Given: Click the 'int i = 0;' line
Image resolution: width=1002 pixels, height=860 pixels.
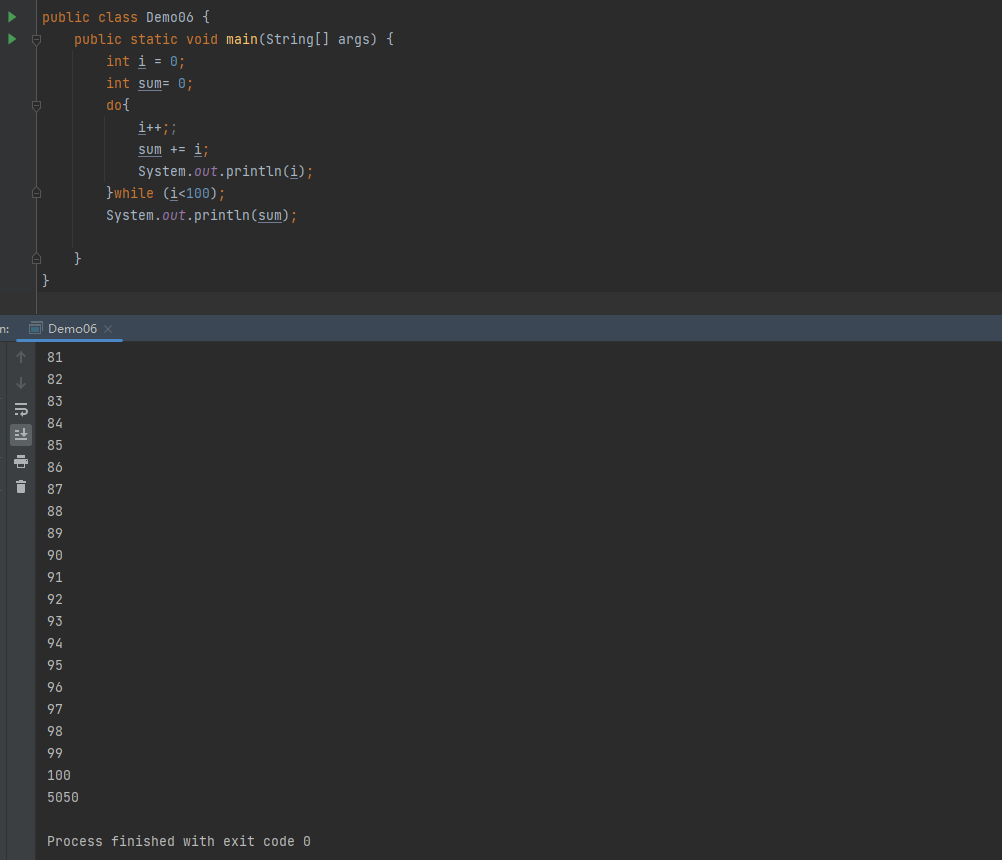Looking at the screenshot, I should point(146,61).
